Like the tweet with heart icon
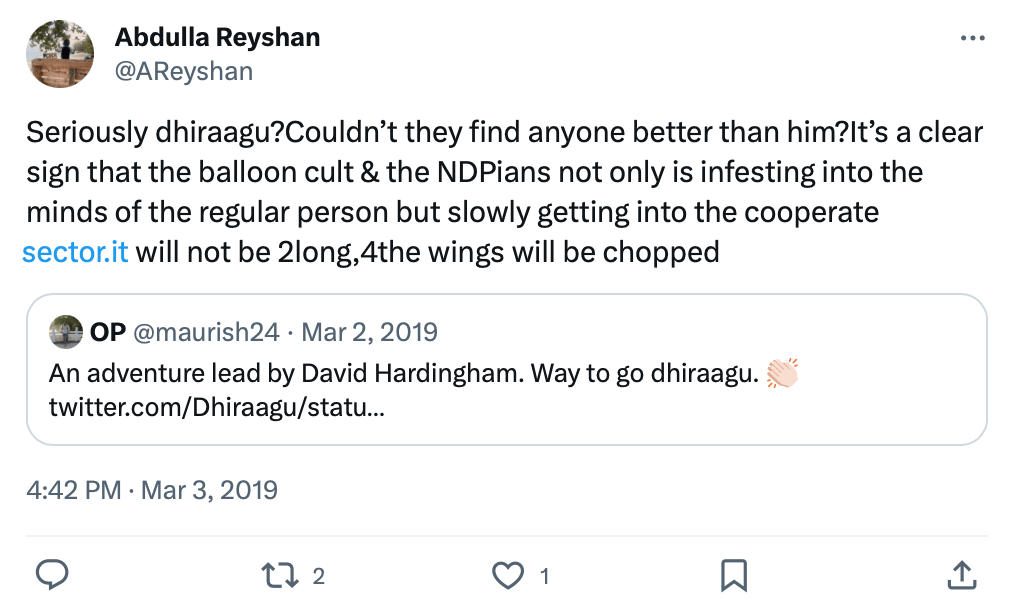This screenshot has width=1012, height=610. pyautogui.click(x=510, y=574)
